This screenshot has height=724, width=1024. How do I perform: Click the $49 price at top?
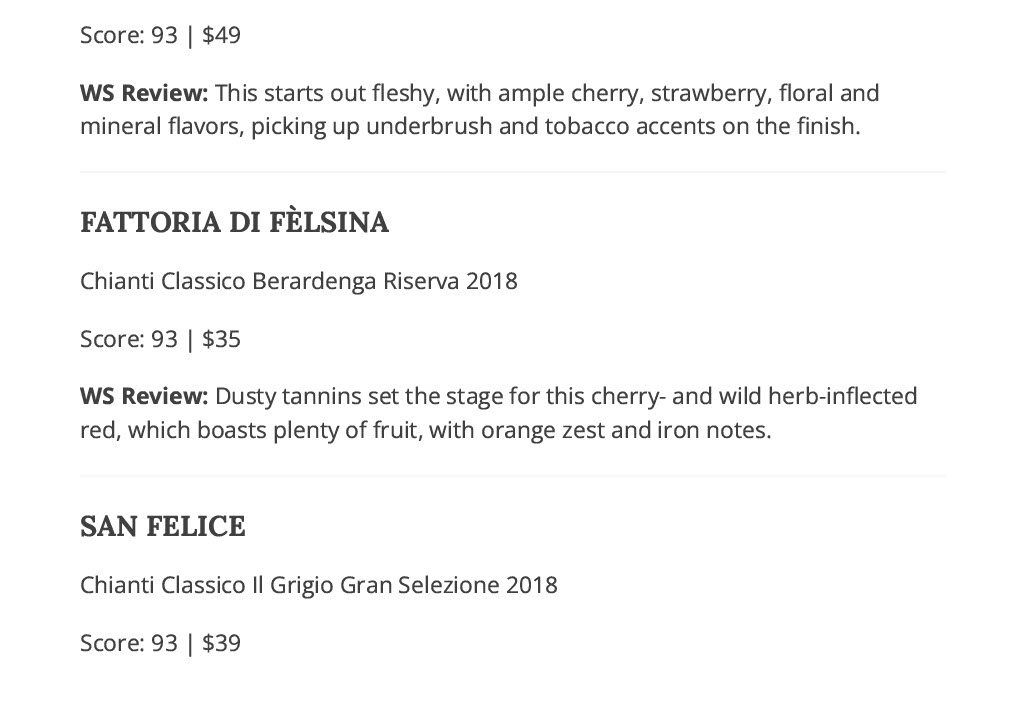pyautogui.click(x=221, y=35)
